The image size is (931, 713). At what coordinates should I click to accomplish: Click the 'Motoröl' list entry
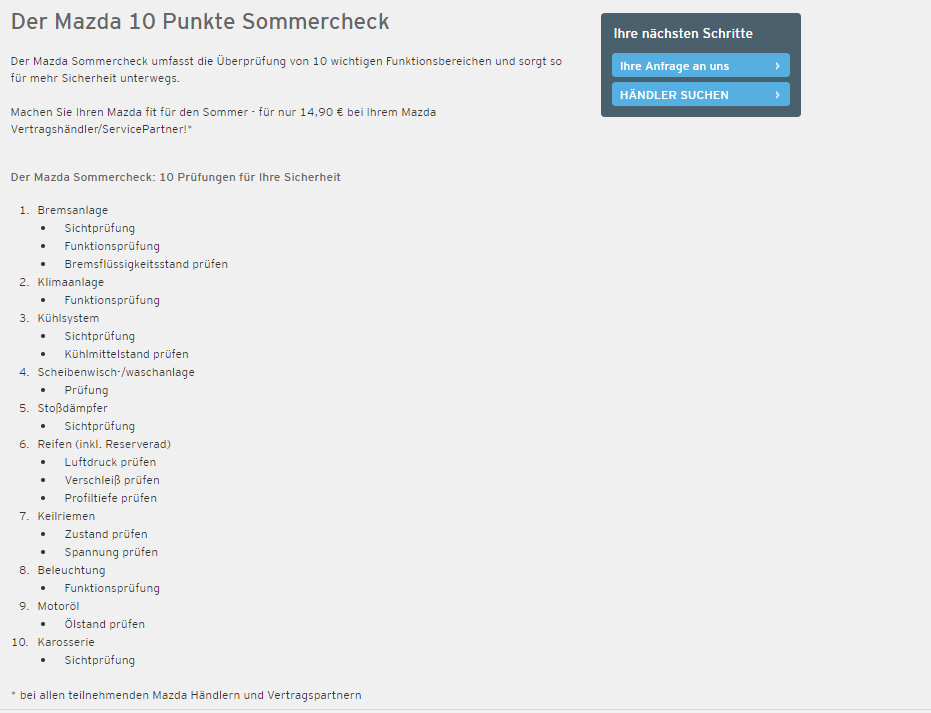pos(58,606)
